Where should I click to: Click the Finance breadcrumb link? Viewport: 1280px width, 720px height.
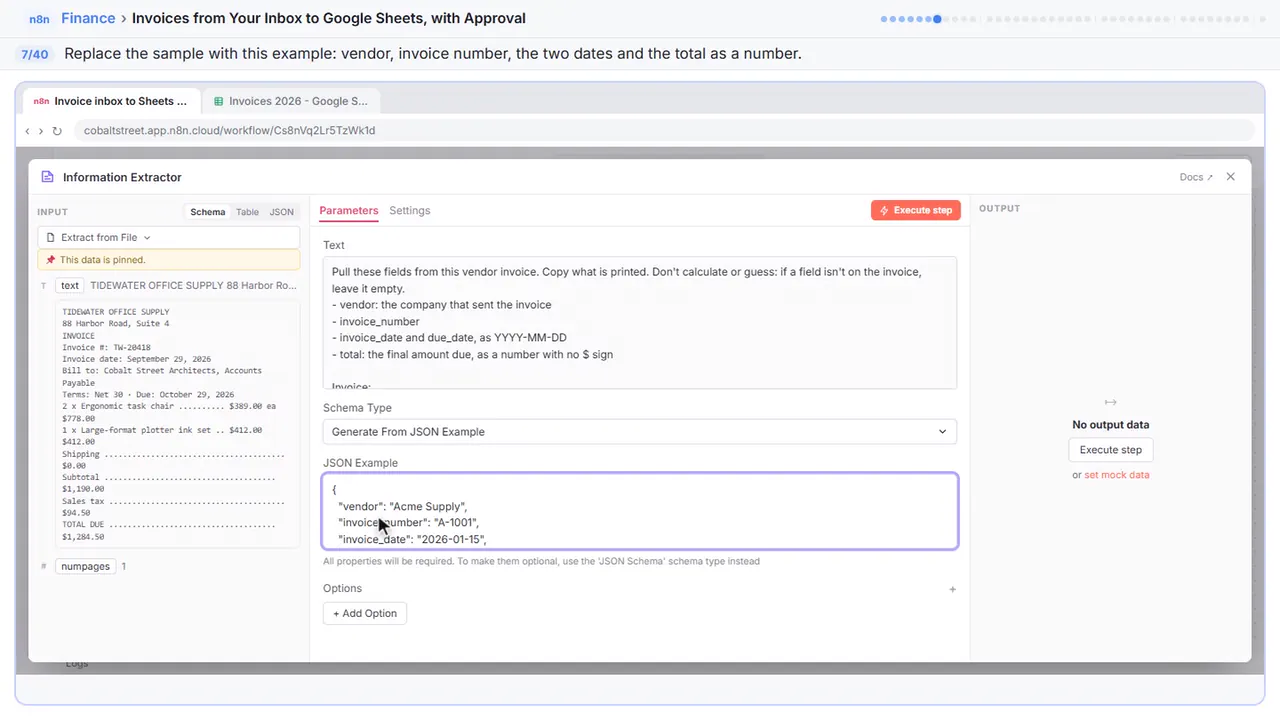(88, 18)
